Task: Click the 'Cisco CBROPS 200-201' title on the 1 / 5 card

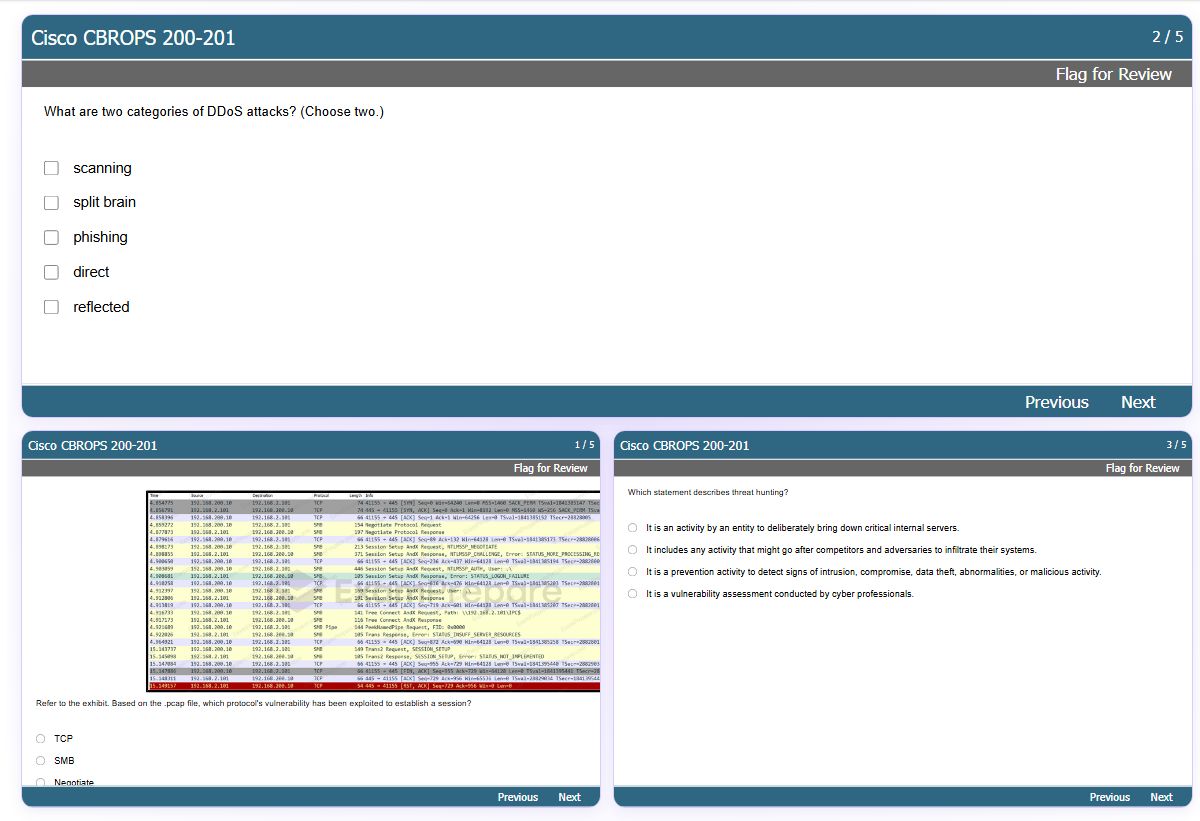Action: pos(93,446)
